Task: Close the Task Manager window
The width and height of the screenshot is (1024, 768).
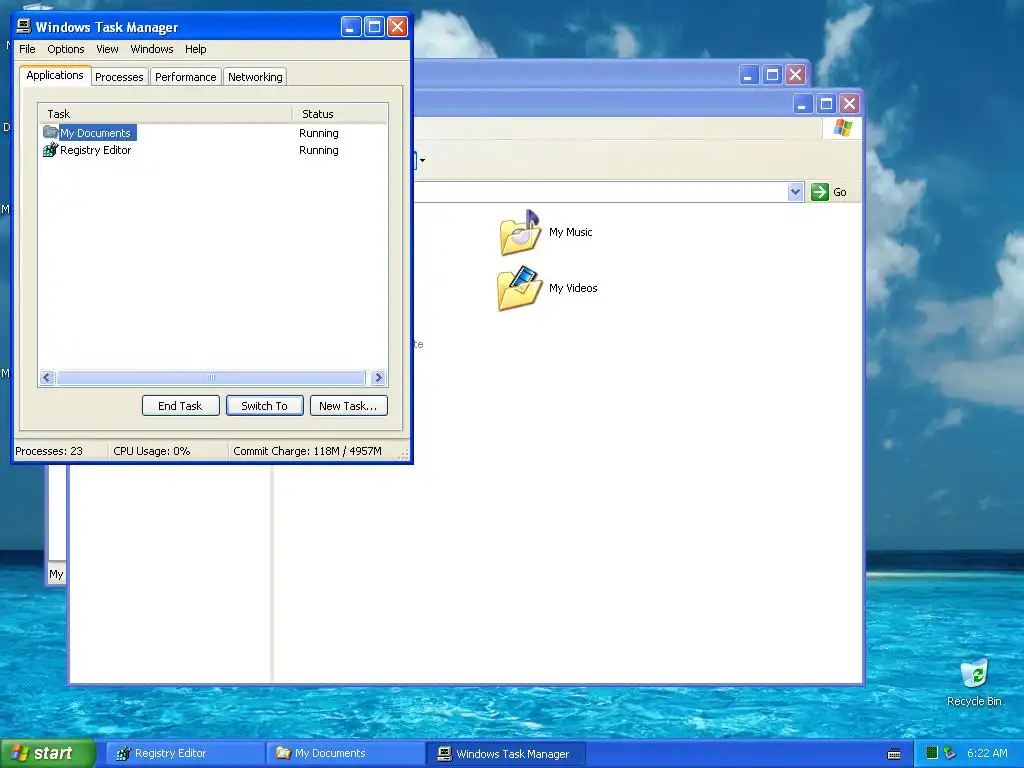Action: [x=397, y=27]
